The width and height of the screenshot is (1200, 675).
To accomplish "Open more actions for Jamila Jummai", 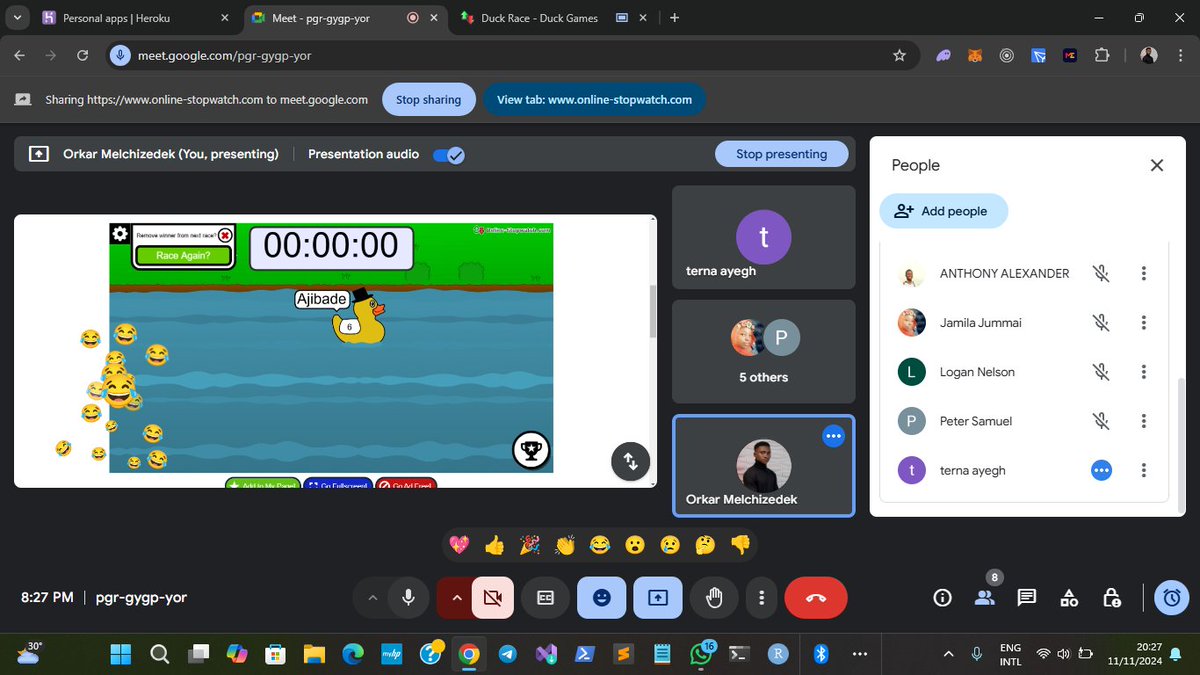I will point(1144,323).
